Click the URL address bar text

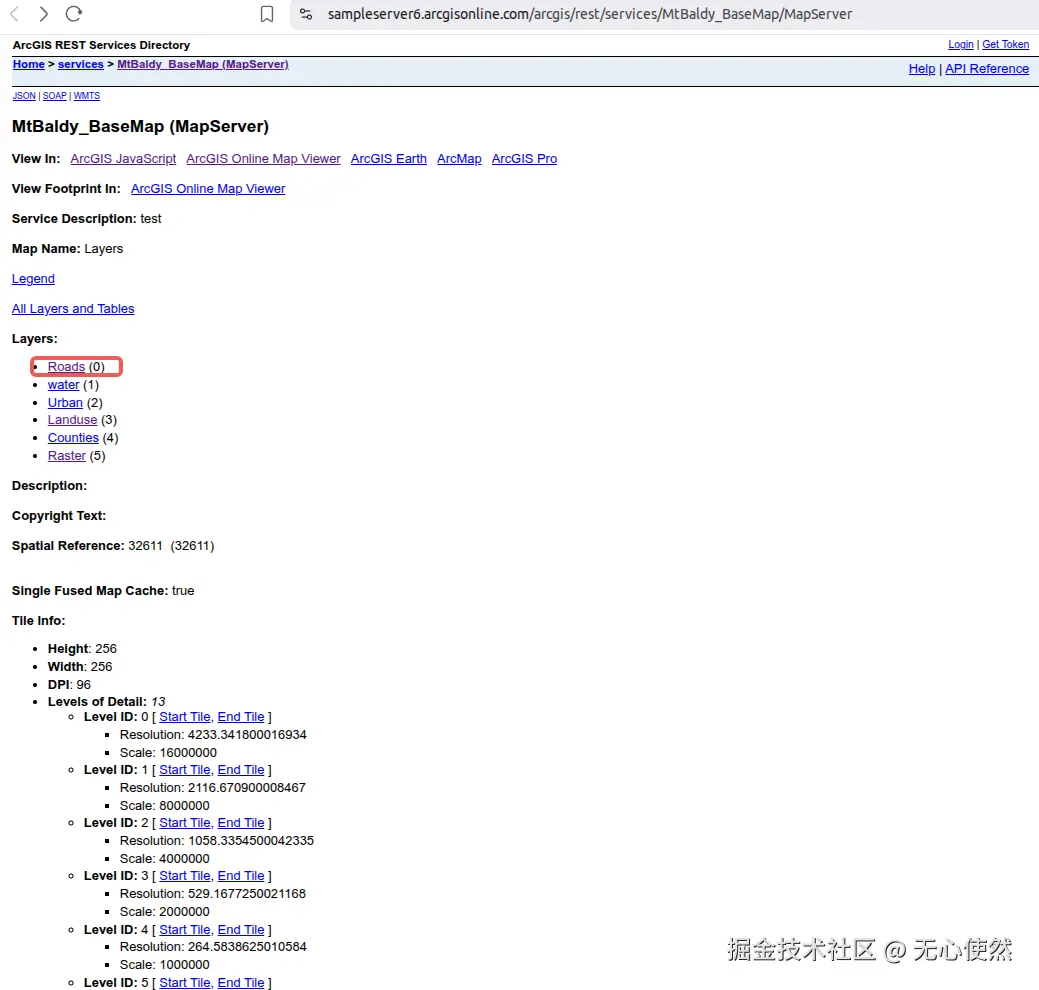click(x=590, y=14)
